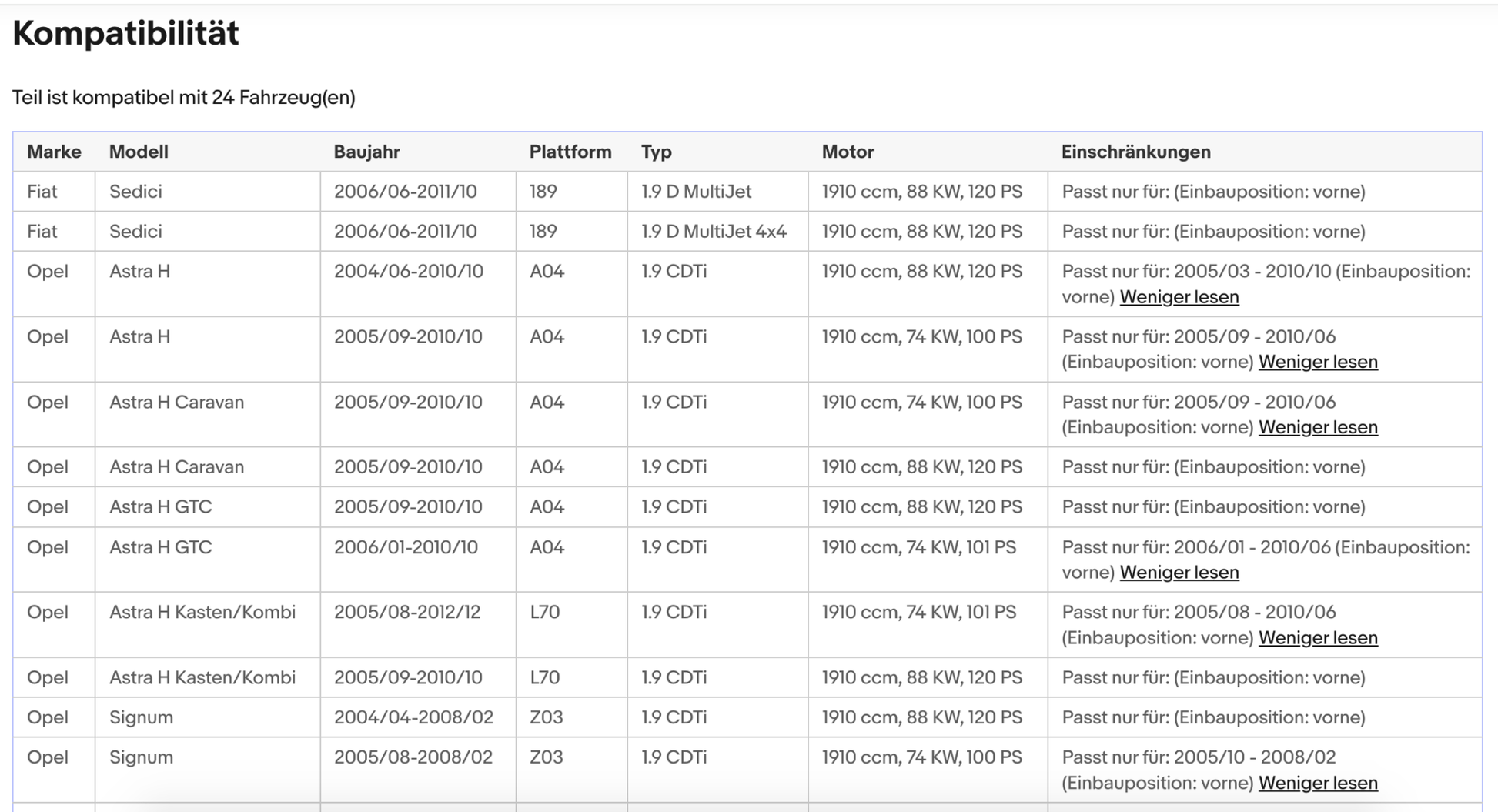Select the '2005/08-2012/12' Baujahr cell
This screenshot has height=812, width=1498.
point(406,612)
